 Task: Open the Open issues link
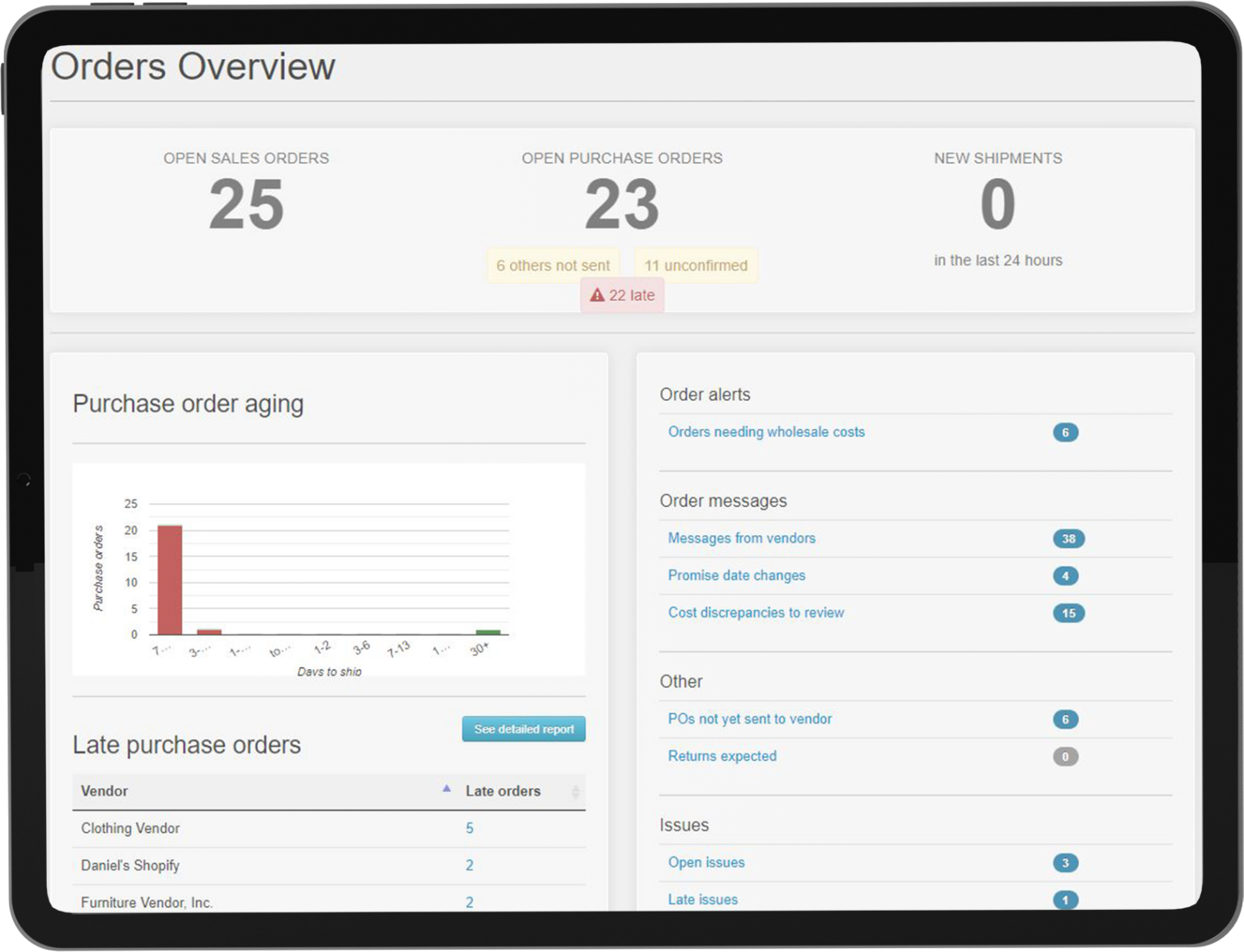706,862
